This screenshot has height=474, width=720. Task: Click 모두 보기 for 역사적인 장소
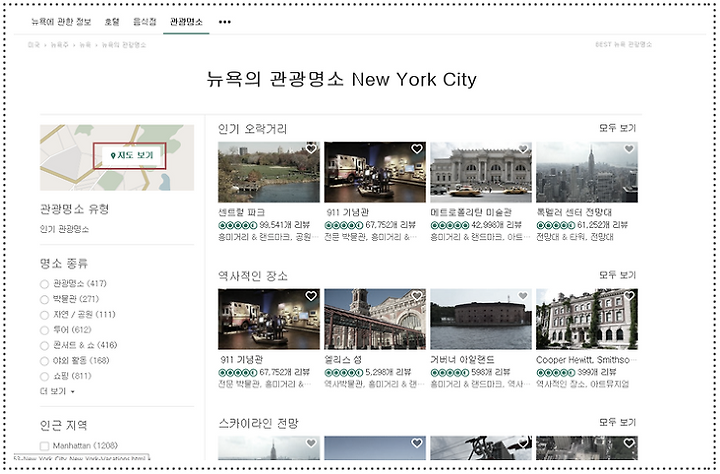(x=617, y=275)
